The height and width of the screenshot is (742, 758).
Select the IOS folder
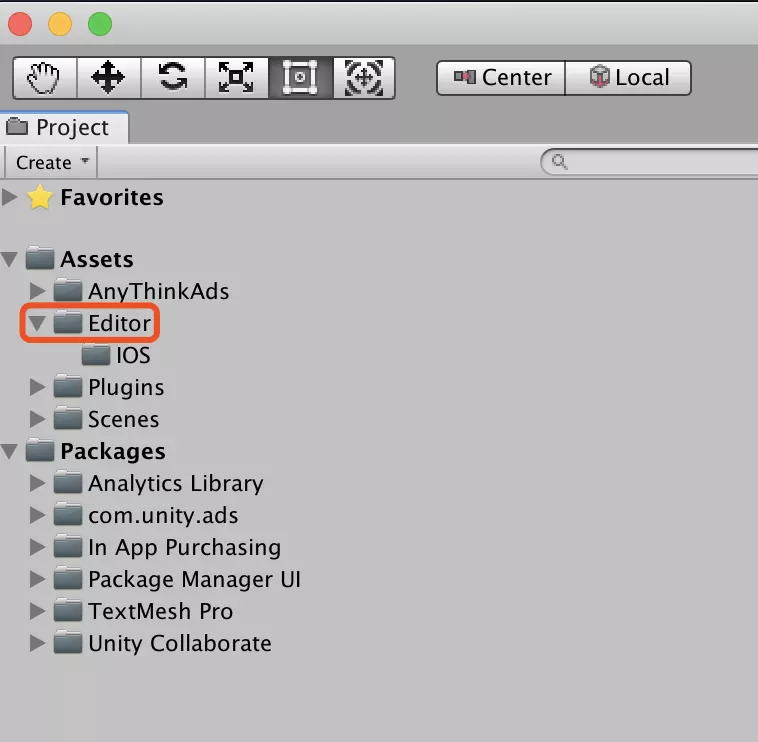[x=132, y=355]
